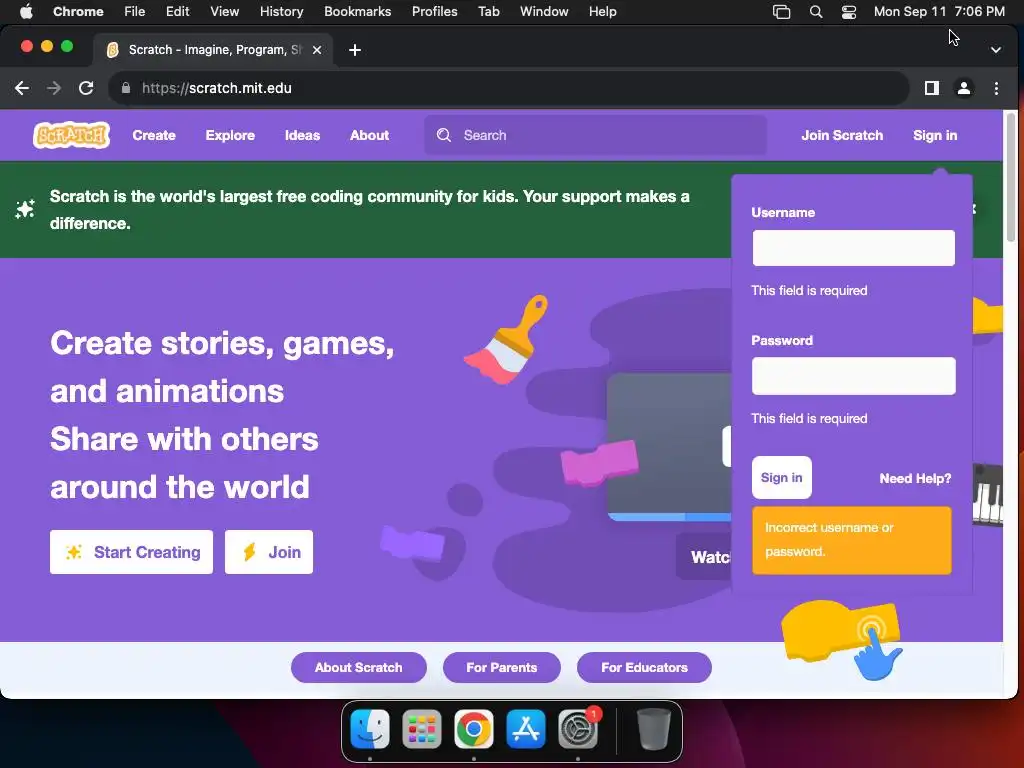
Task: Click the Stage Manager menu bar icon
Action: pos(782,12)
